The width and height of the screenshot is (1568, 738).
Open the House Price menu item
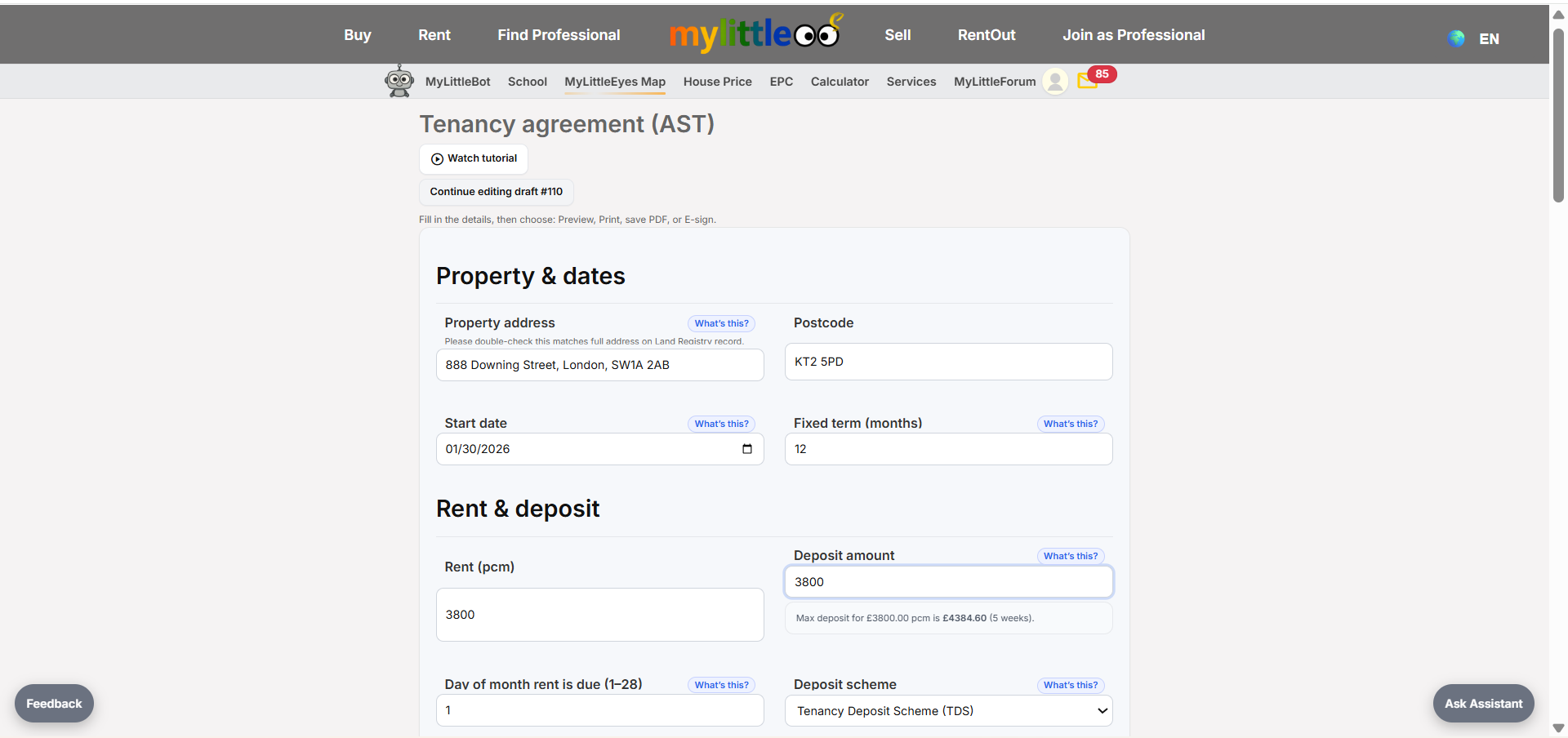click(717, 82)
